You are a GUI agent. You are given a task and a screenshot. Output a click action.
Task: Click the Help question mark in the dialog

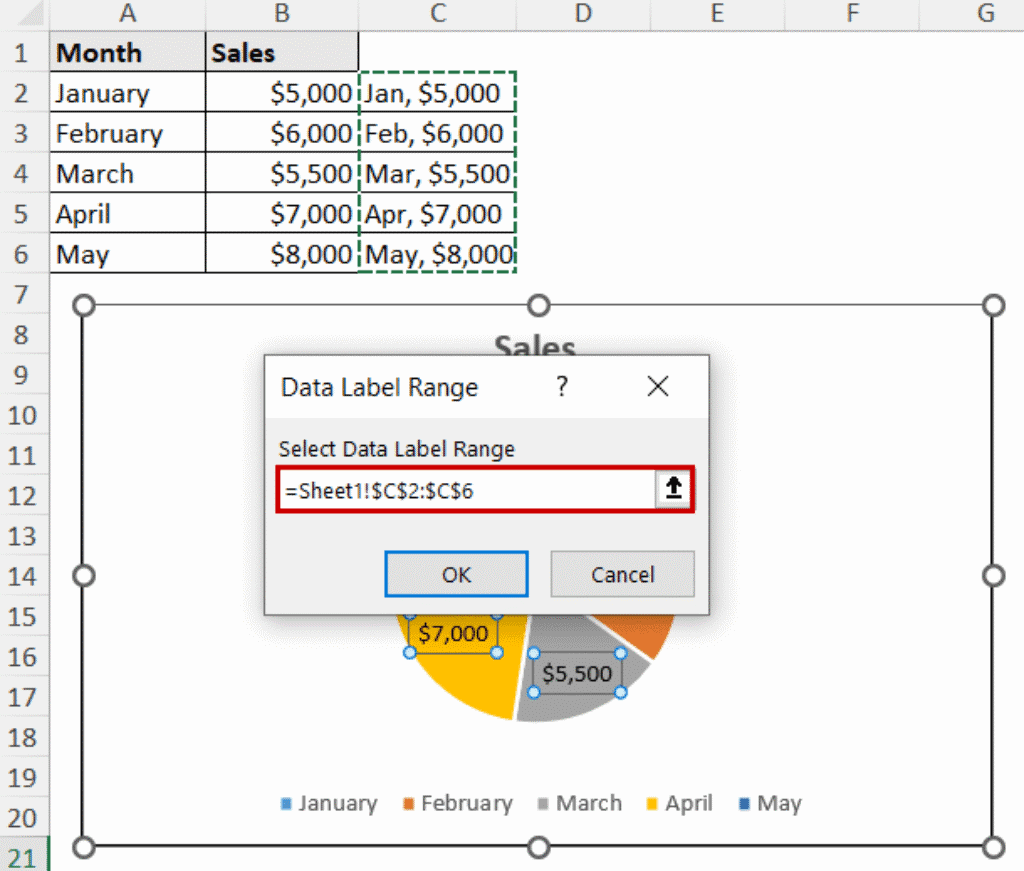tap(561, 387)
